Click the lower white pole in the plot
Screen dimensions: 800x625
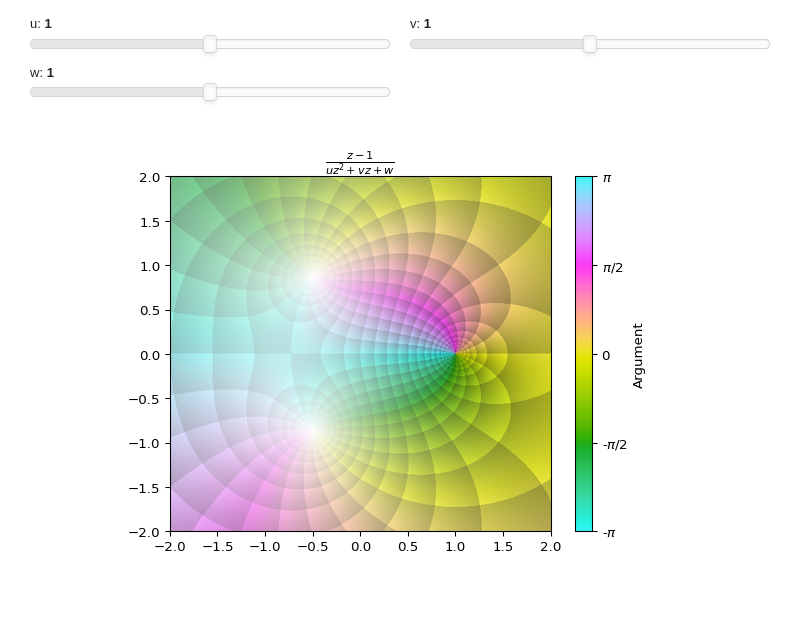[x=313, y=430]
